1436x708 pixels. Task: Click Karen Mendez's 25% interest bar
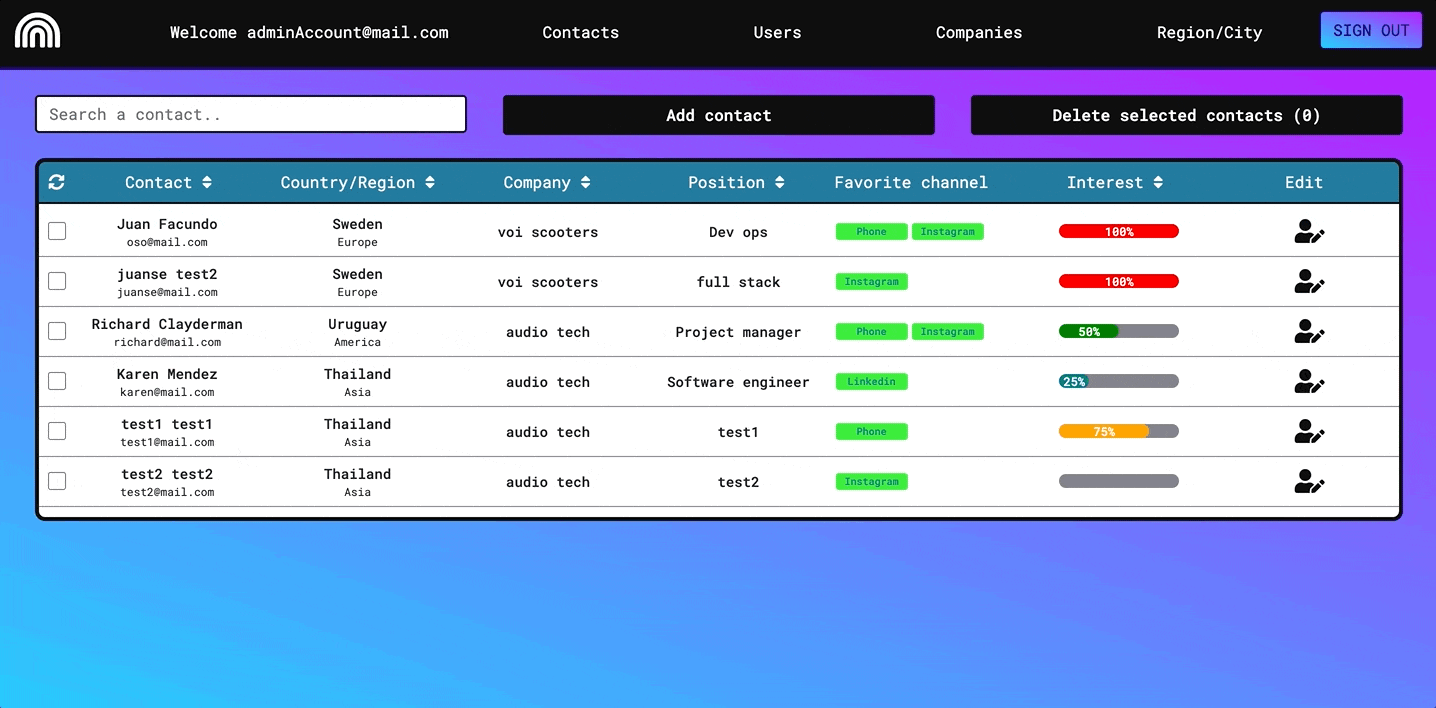pos(1119,381)
